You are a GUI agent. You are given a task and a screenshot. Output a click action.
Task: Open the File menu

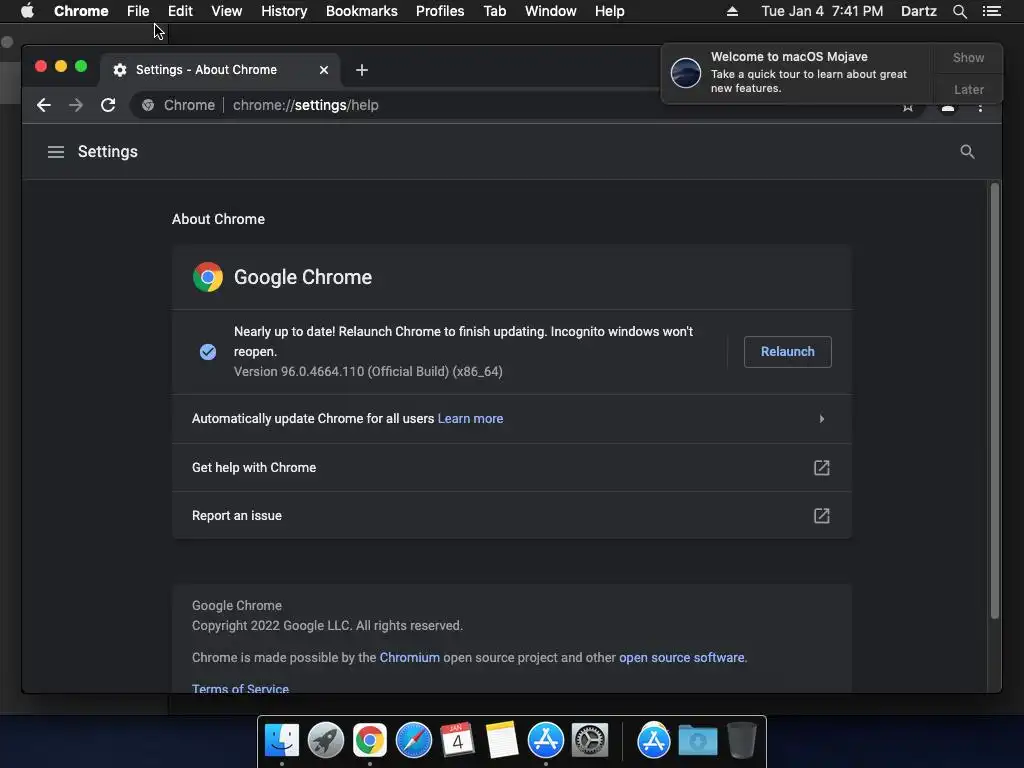138,11
